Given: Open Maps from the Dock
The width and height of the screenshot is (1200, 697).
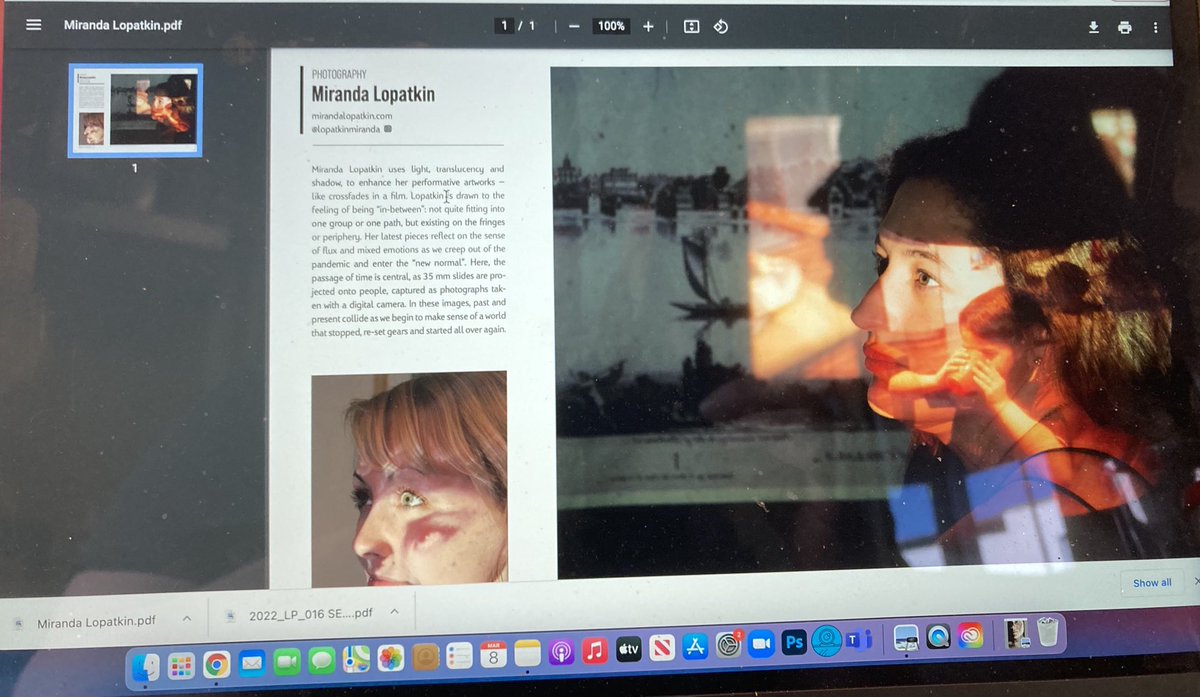Looking at the screenshot, I should click(356, 659).
